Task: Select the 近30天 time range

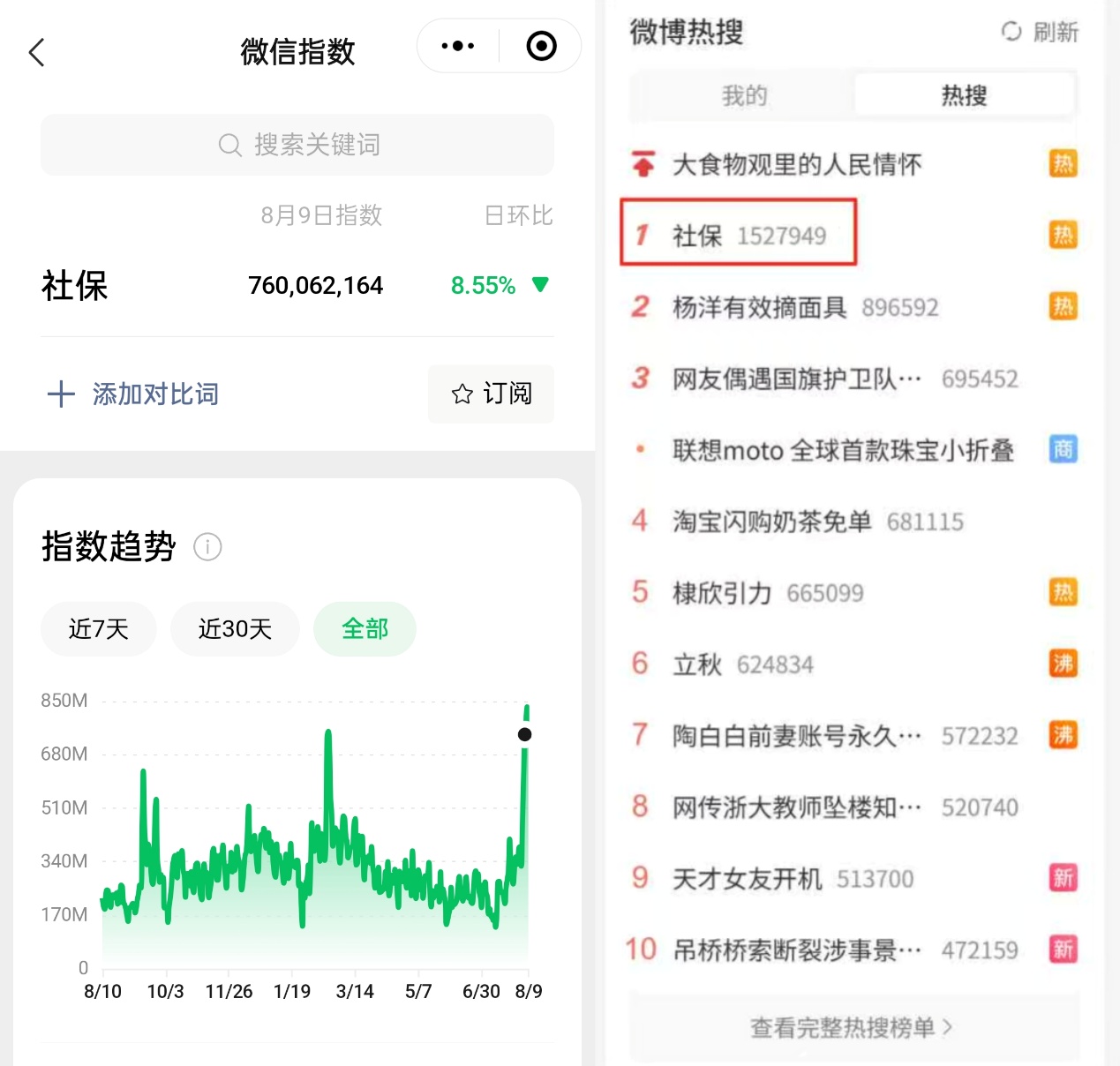Action: (235, 629)
